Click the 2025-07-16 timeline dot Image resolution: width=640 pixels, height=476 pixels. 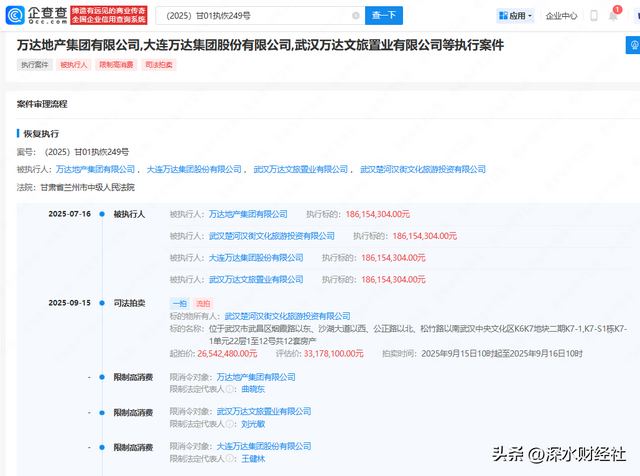[x=101, y=214]
